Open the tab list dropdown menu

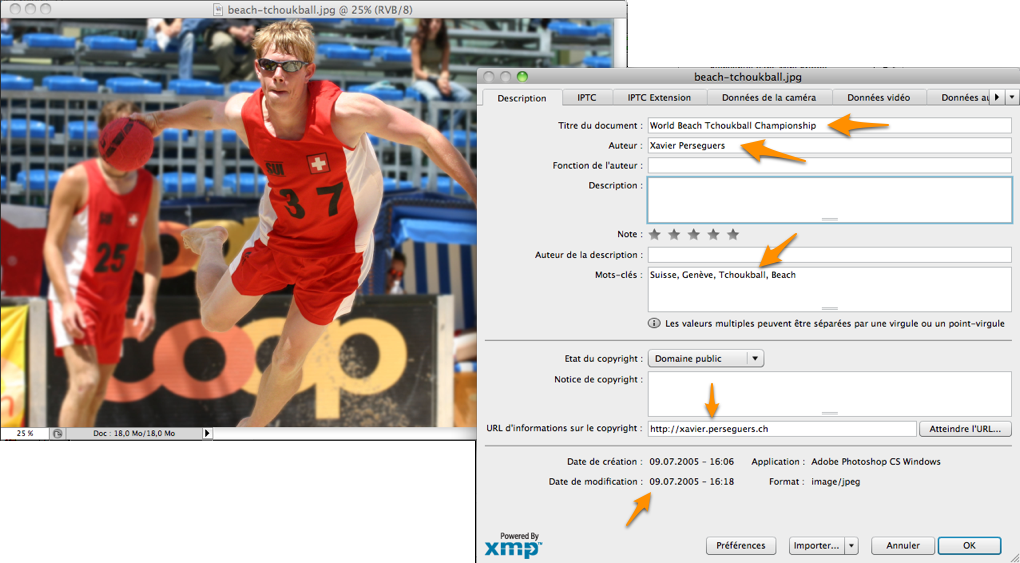tap(1011, 97)
